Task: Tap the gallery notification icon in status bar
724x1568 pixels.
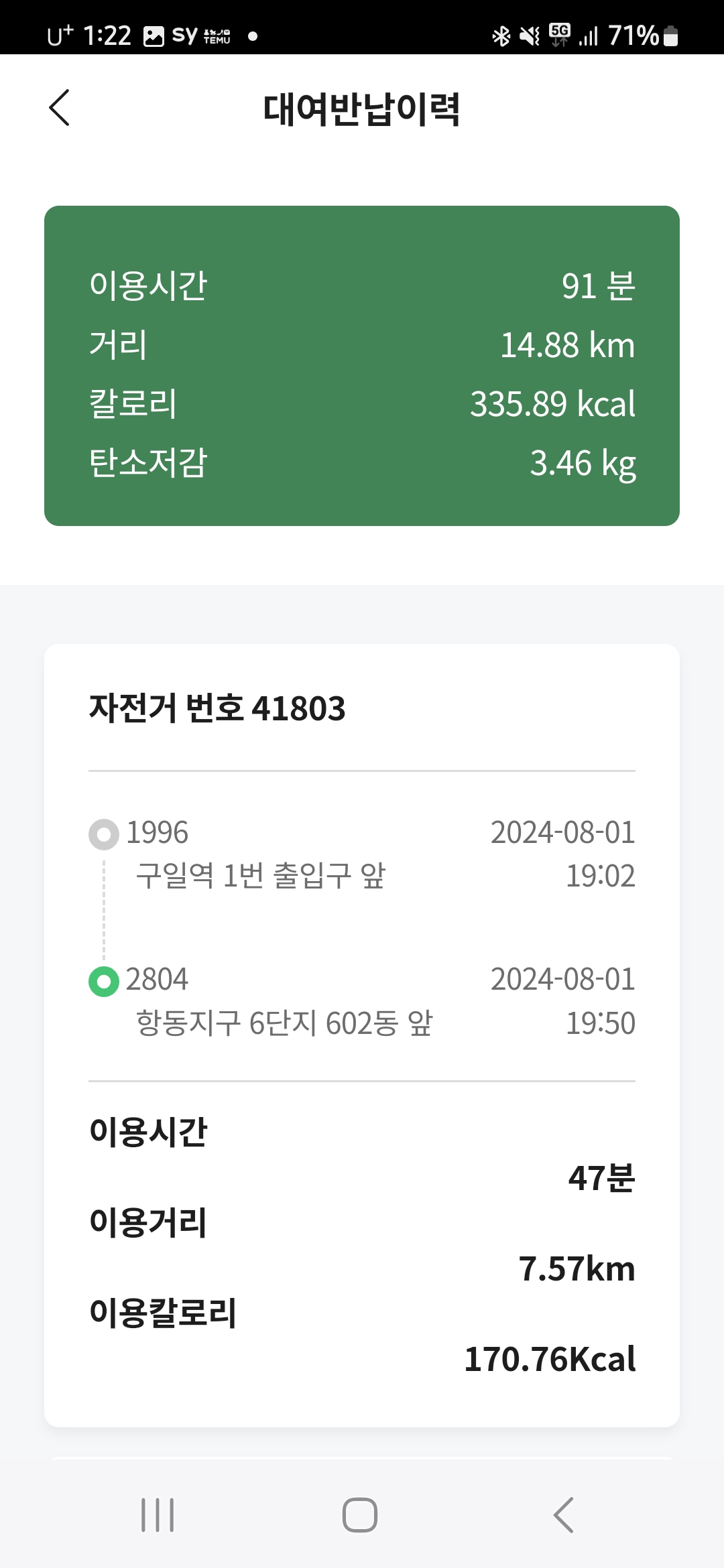Action: (154, 36)
